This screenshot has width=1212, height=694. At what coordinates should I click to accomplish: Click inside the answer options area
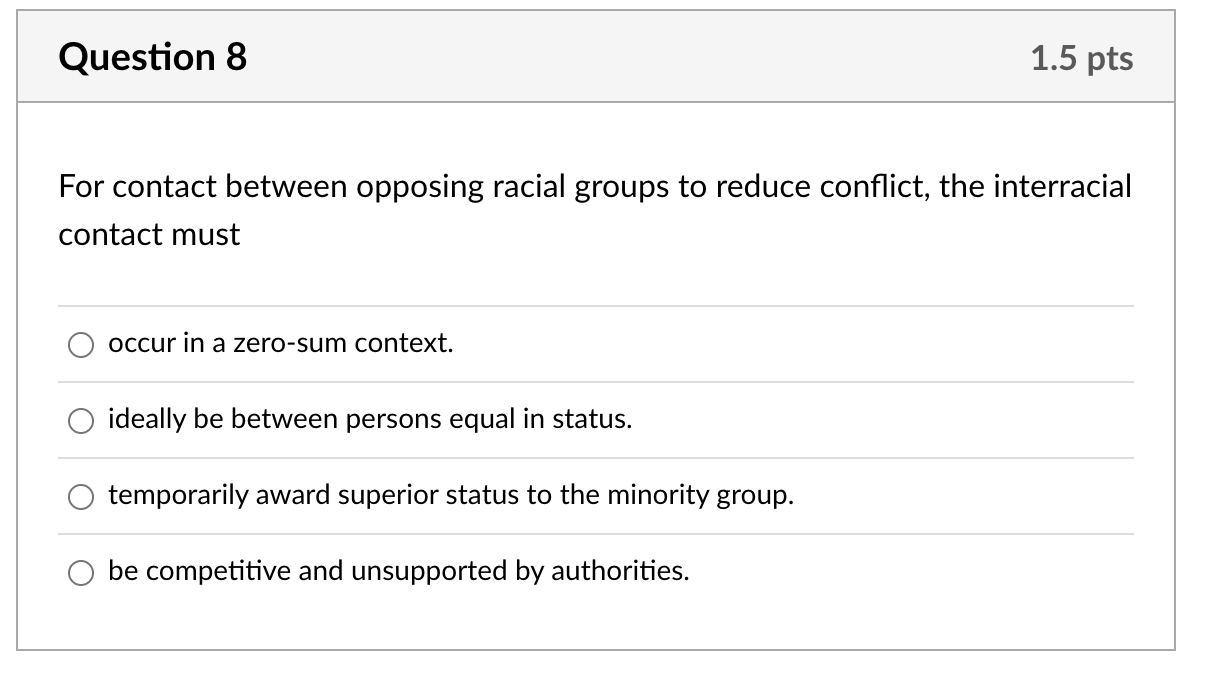[600, 460]
